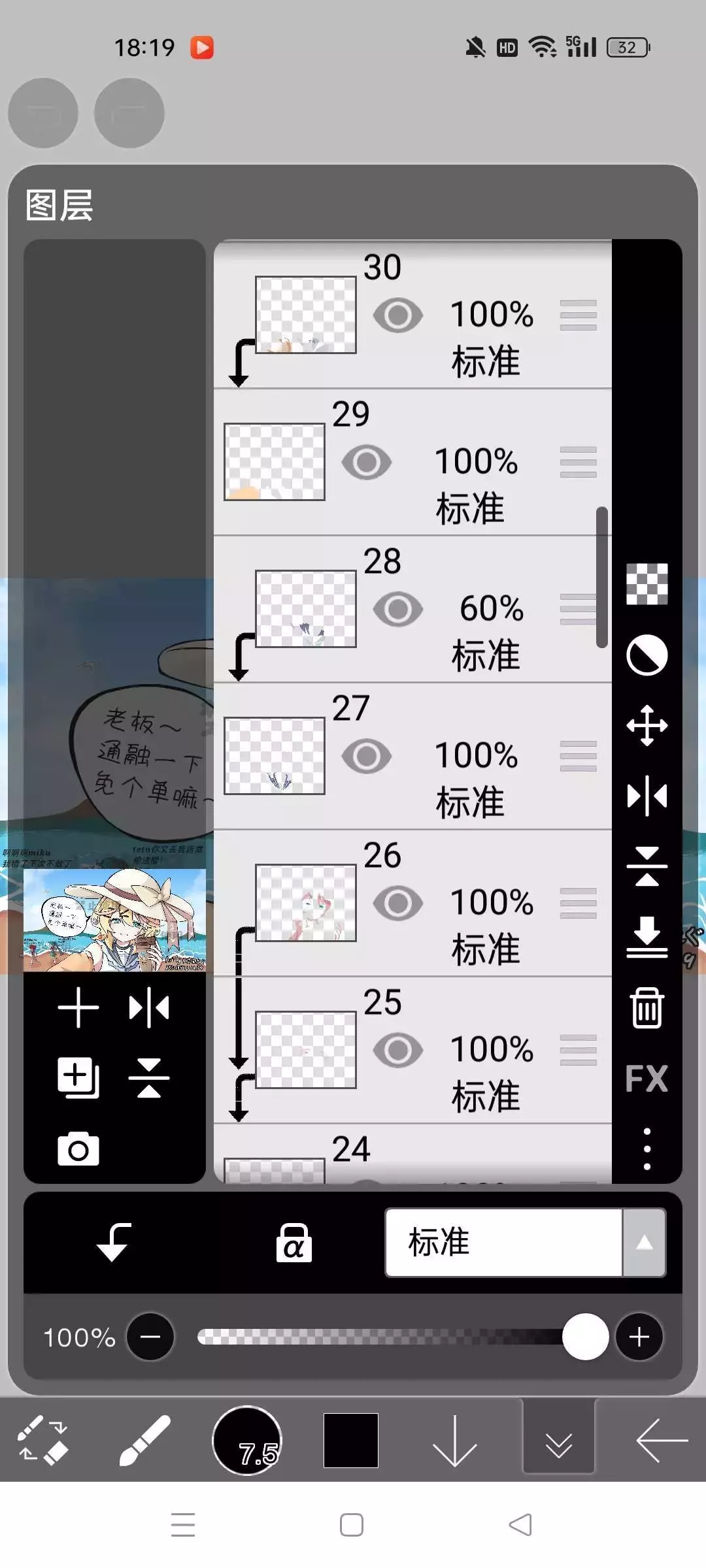Merge layer down with download arrow icon

pyautogui.click(x=647, y=937)
